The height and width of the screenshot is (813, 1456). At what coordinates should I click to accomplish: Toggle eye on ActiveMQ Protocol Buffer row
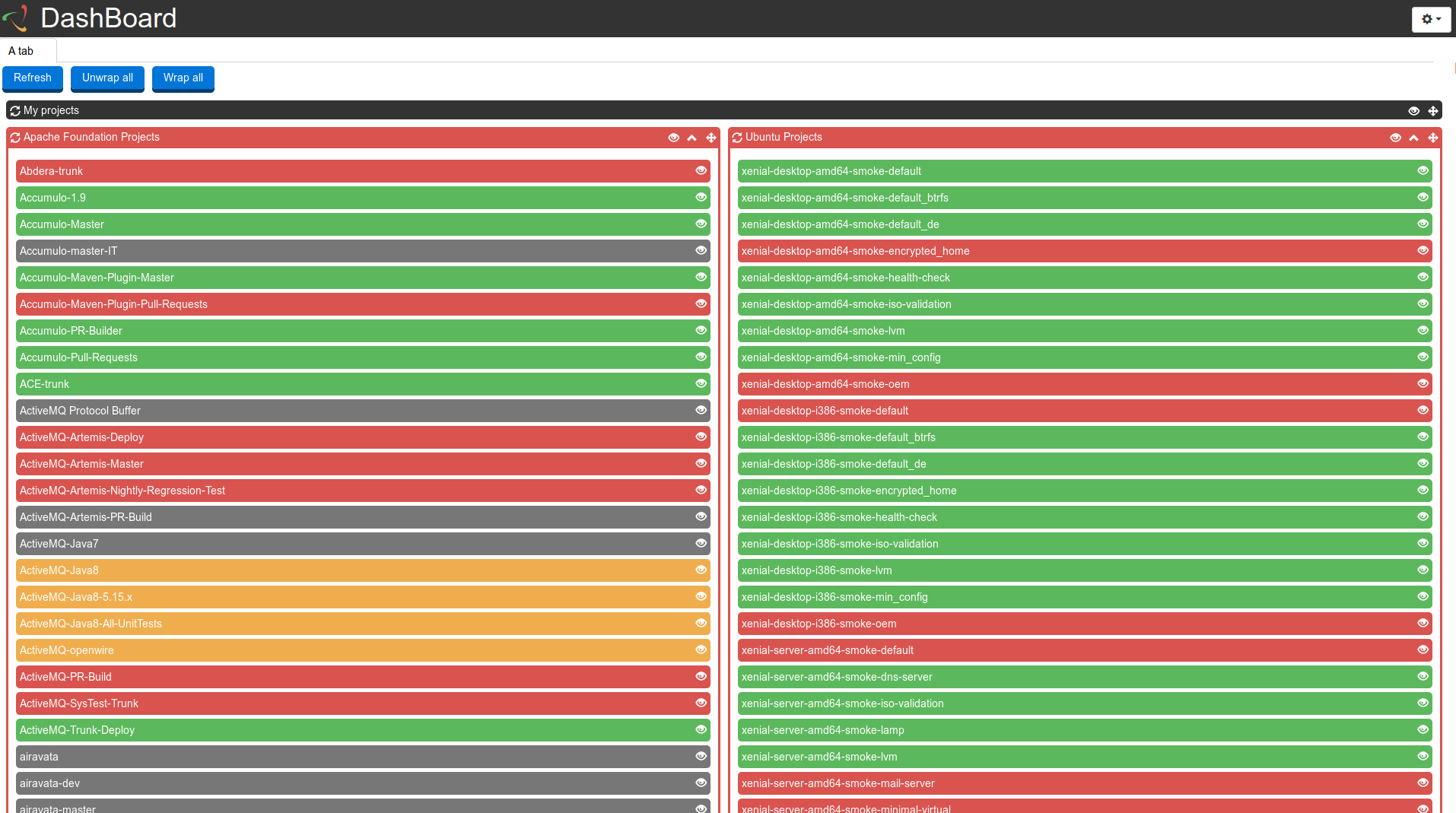701,410
